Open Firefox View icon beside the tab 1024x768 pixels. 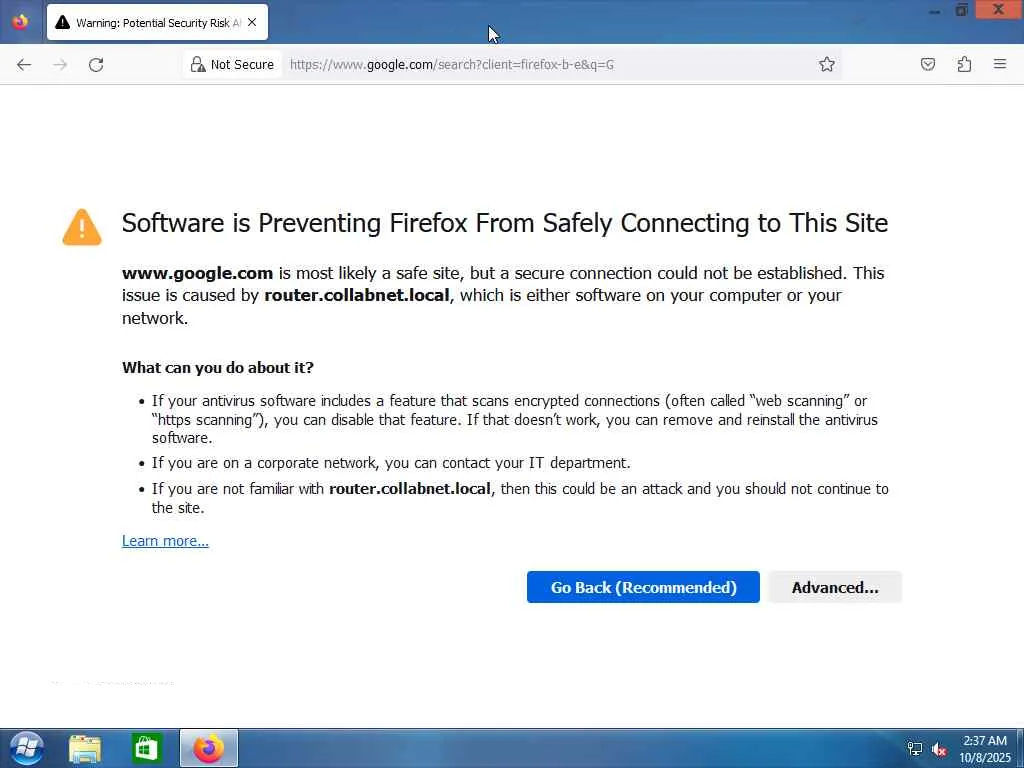[x=21, y=22]
